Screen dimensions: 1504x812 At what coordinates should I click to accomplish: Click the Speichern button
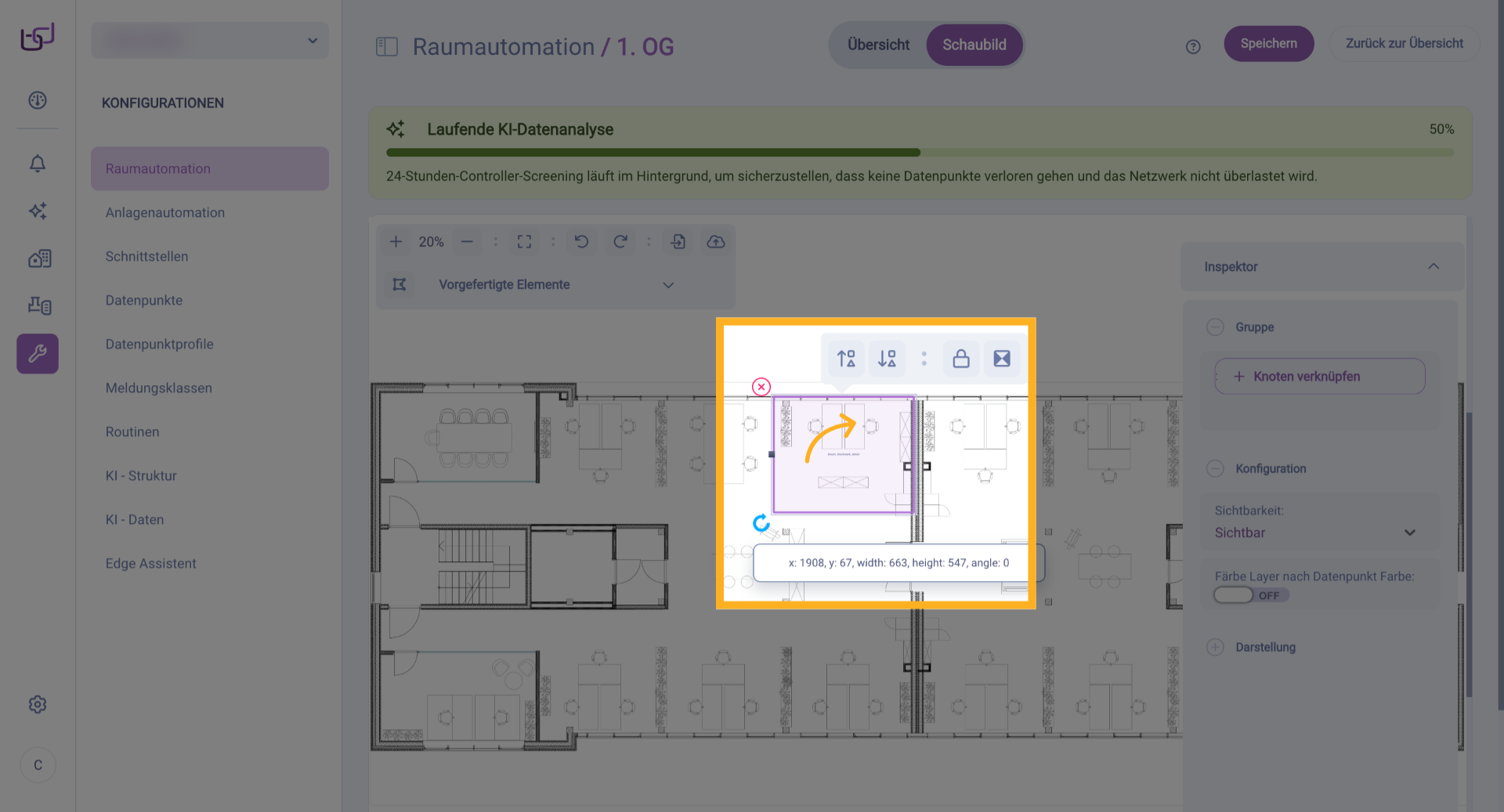point(1268,44)
